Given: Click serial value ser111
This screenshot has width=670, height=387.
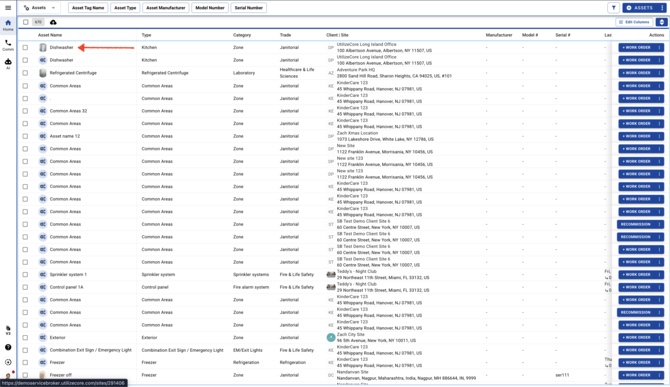Looking at the screenshot, I should pos(562,375).
